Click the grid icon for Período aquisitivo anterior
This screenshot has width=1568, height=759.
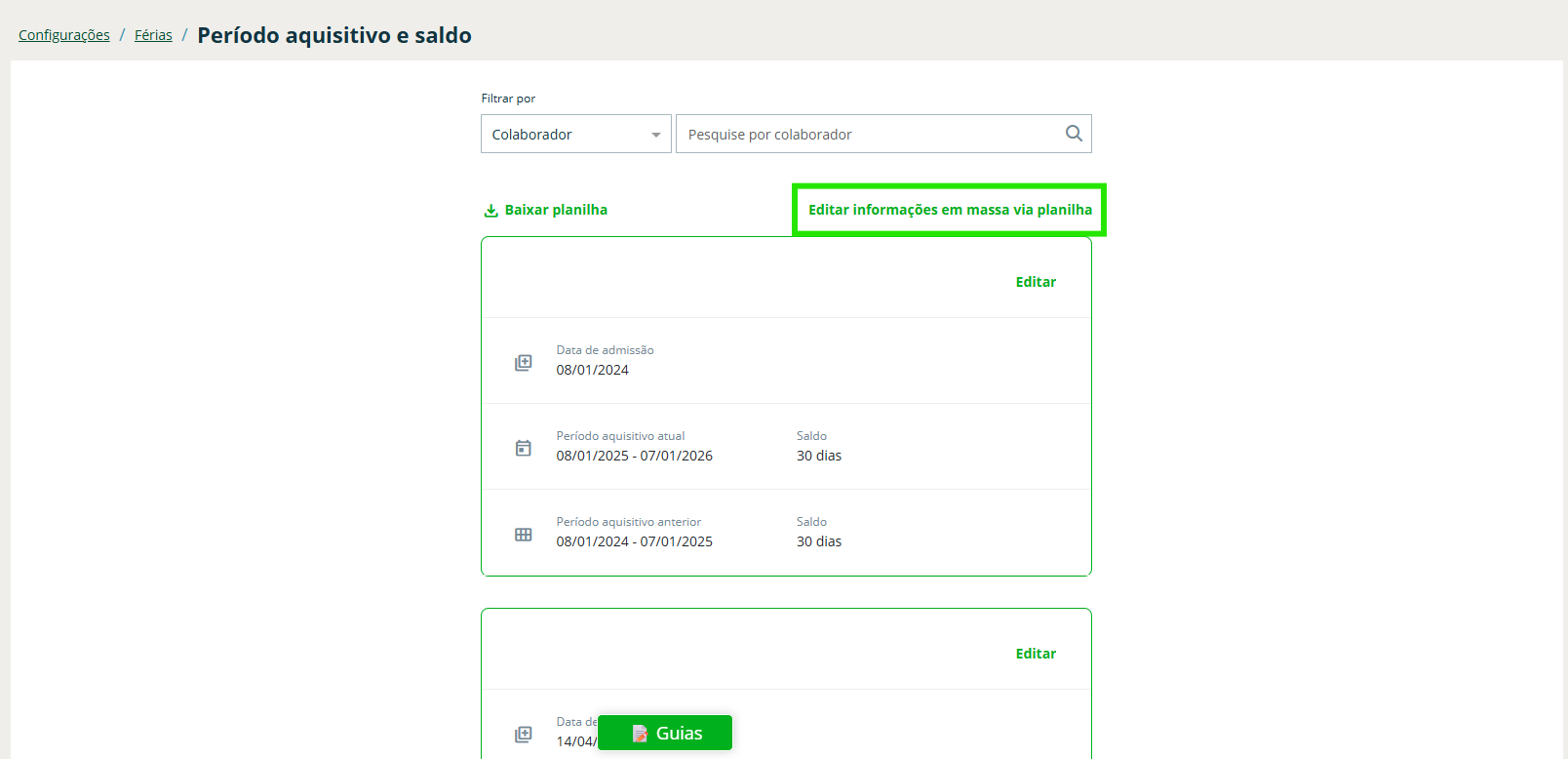(x=524, y=535)
